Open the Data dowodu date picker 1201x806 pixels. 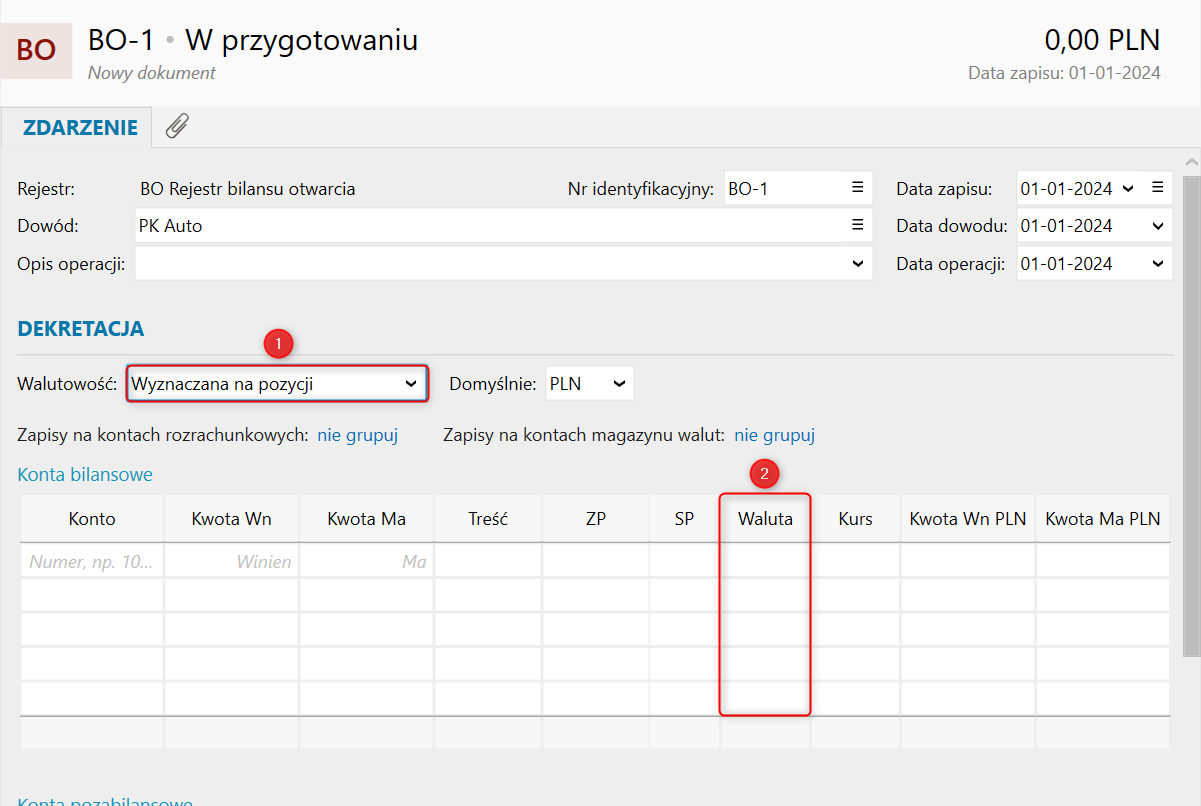tap(1158, 226)
